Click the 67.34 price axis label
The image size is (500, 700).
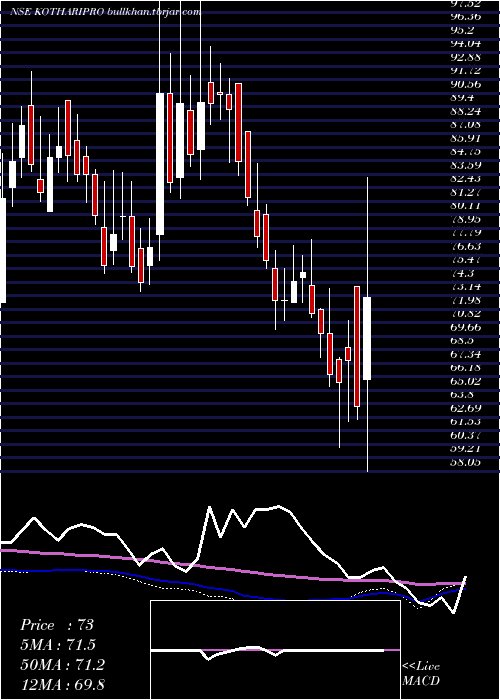tap(466, 354)
